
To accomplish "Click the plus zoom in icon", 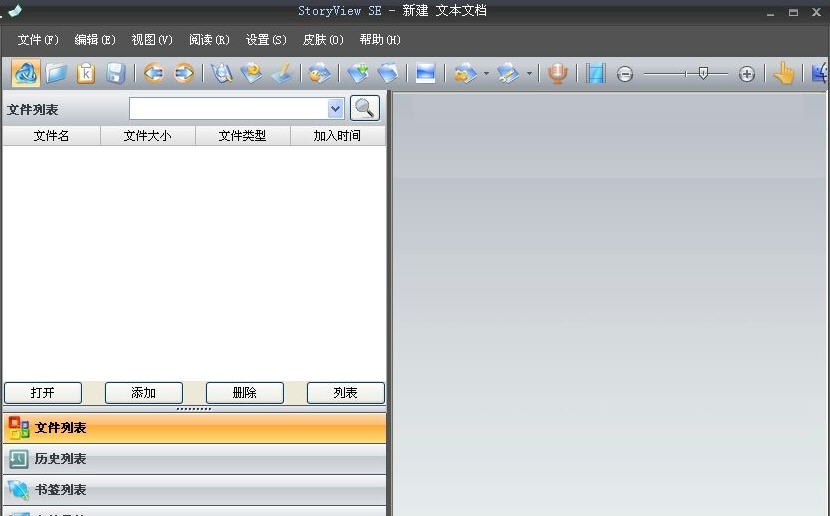I will [747, 74].
